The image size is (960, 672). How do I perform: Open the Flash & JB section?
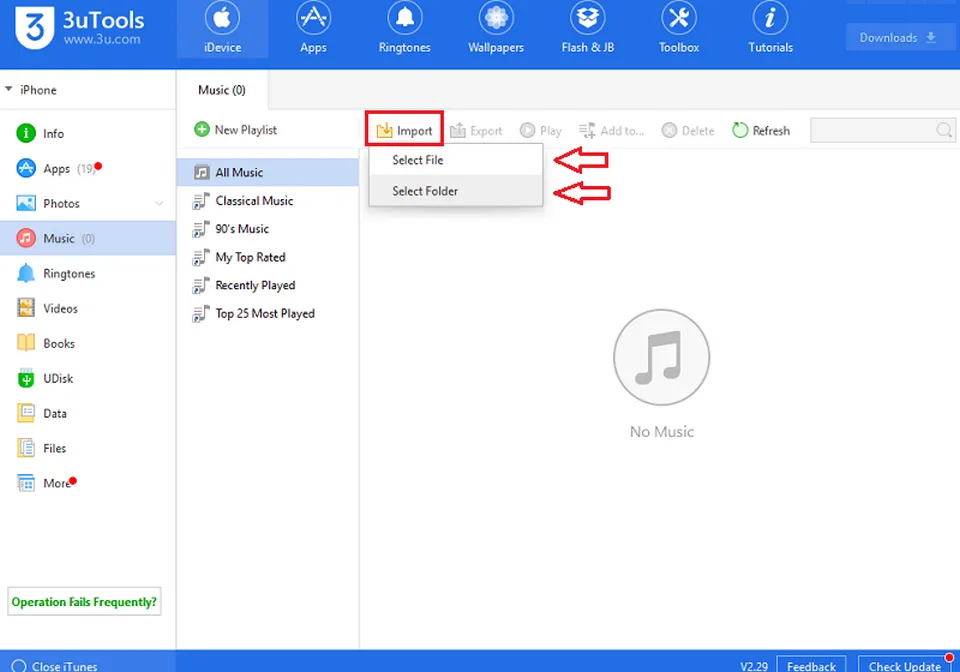[x=587, y=27]
